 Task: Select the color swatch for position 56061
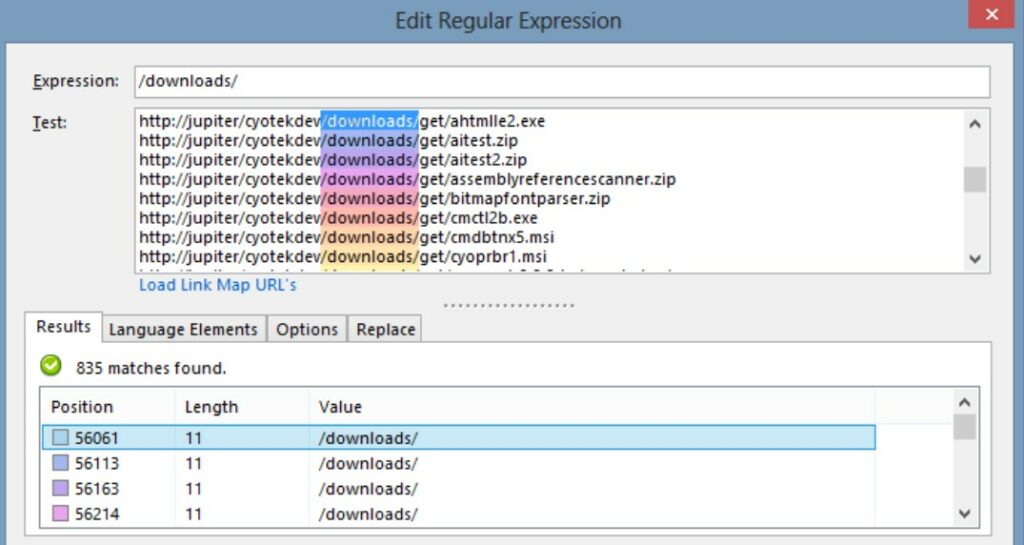point(60,438)
